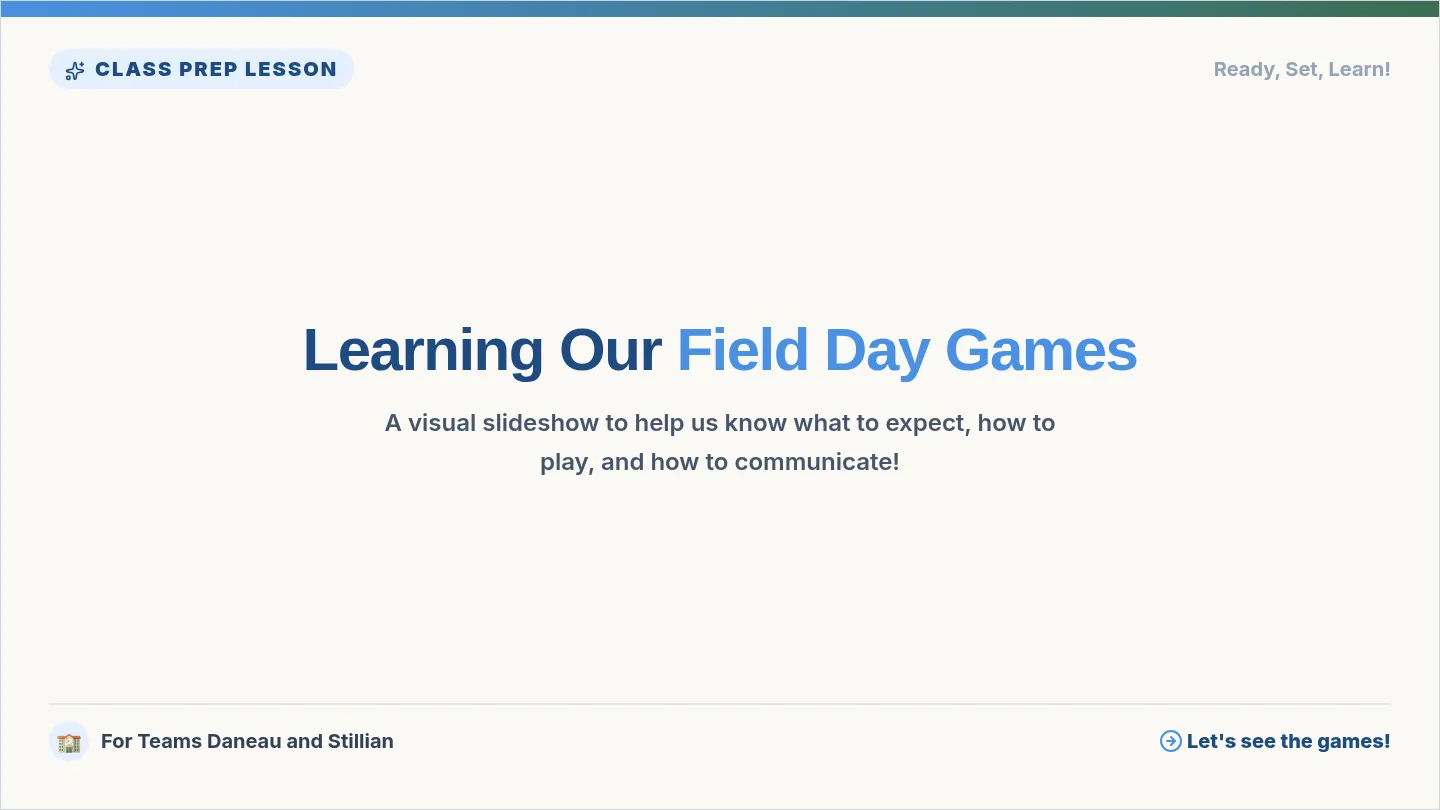Click "For Teams Daneau and Stillian" text
The image size is (1440, 810).
pyautogui.click(x=247, y=741)
